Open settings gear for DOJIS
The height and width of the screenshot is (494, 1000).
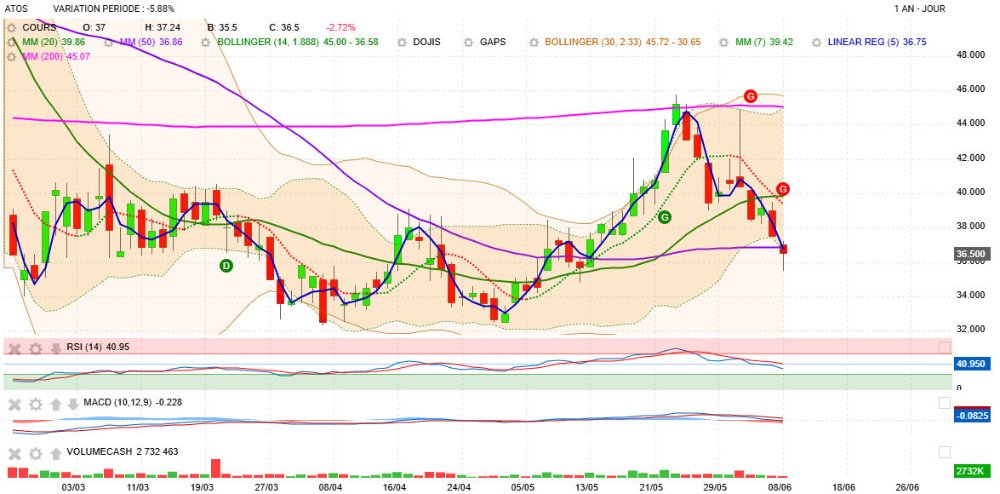tap(402, 42)
